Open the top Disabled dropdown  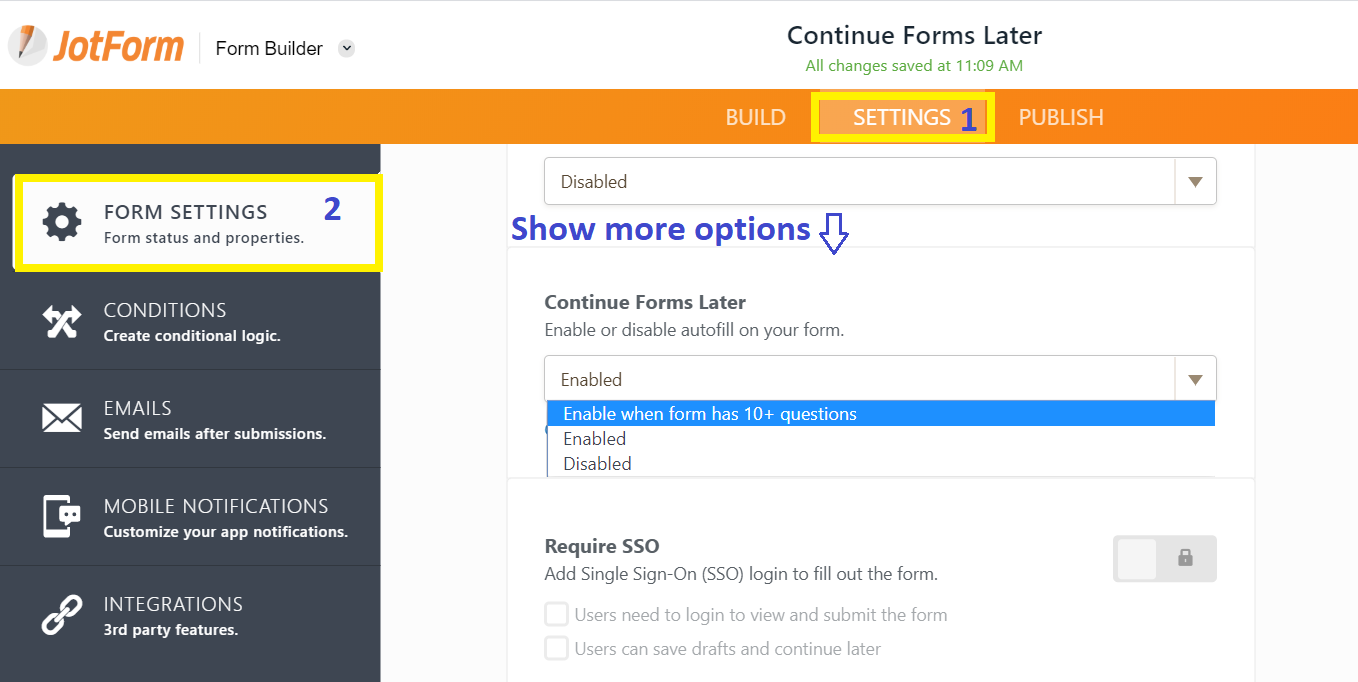879,182
